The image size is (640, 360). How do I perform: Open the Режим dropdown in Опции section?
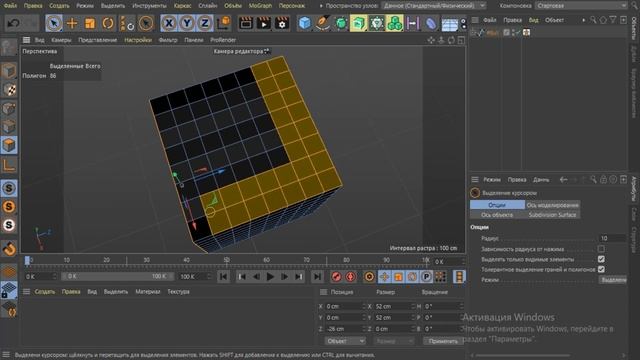[x=613, y=280]
